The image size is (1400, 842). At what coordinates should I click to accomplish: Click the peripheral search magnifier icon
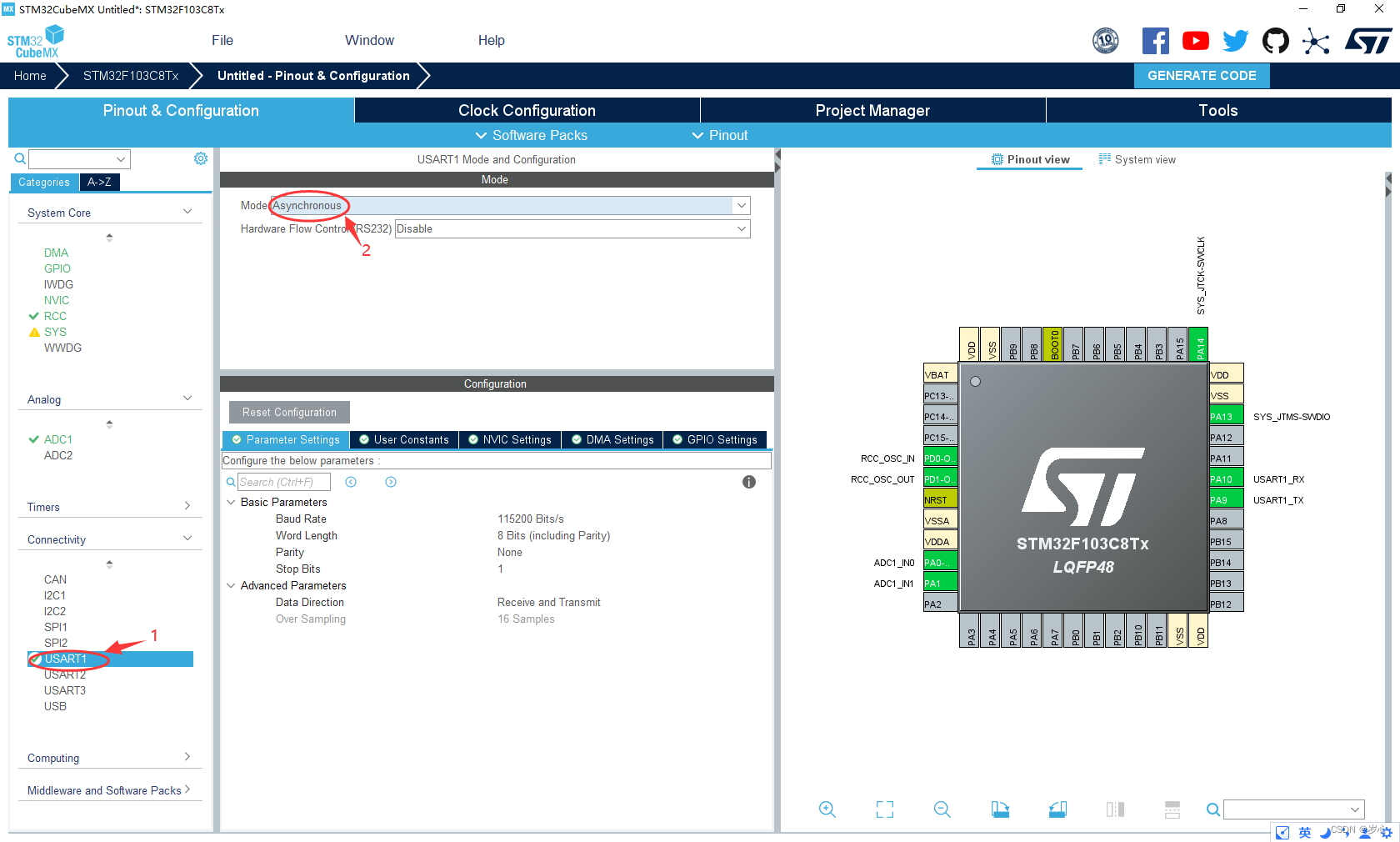[20, 158]
